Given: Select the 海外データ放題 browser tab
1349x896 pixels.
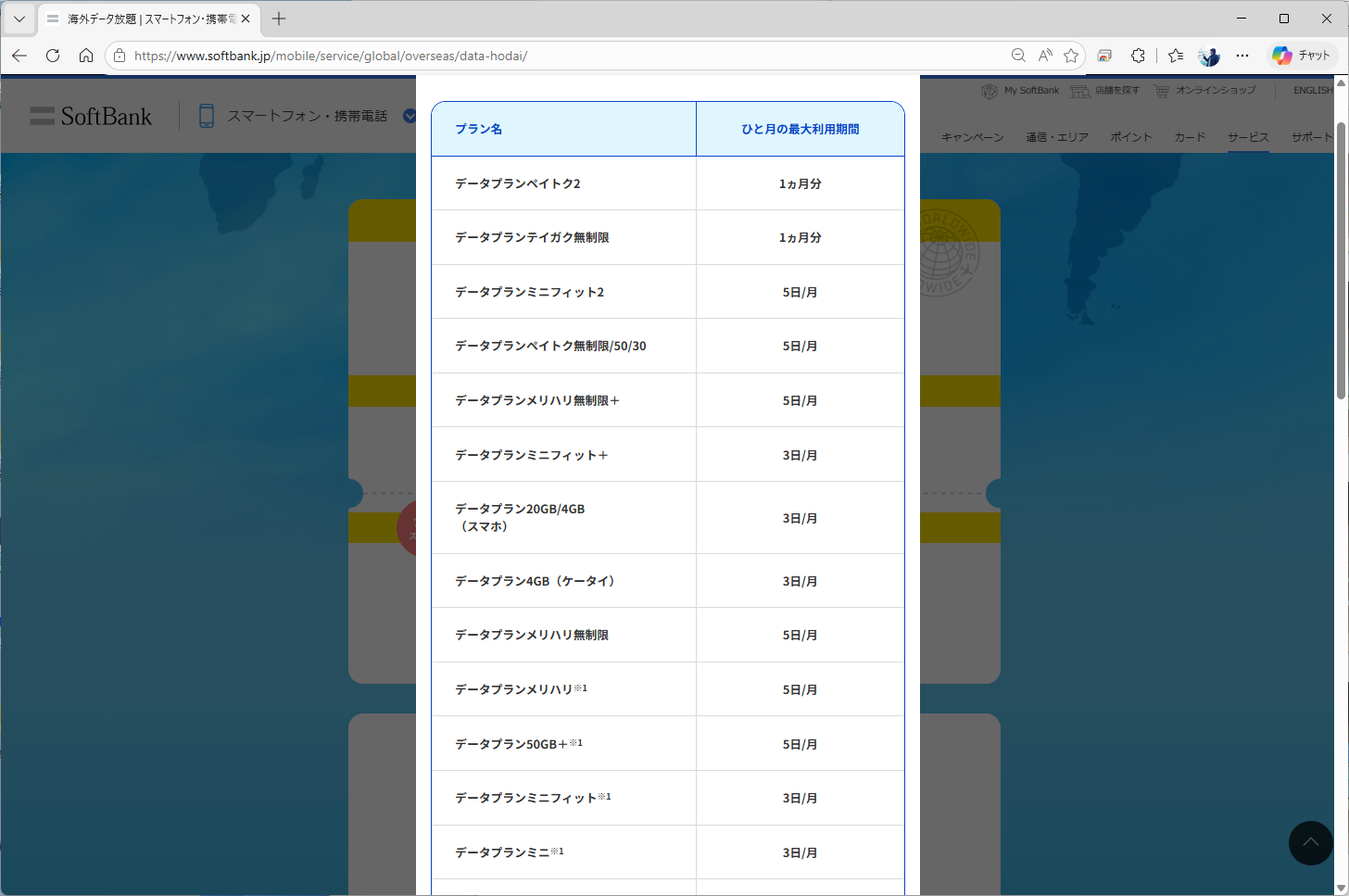Looking at the screenshot, I should coord(139,18).
